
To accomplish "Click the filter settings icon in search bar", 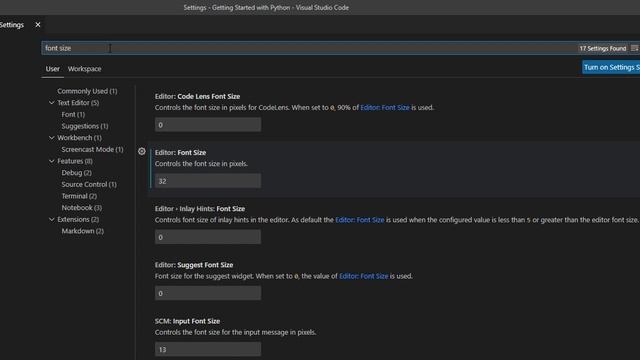I will [635, 48].
